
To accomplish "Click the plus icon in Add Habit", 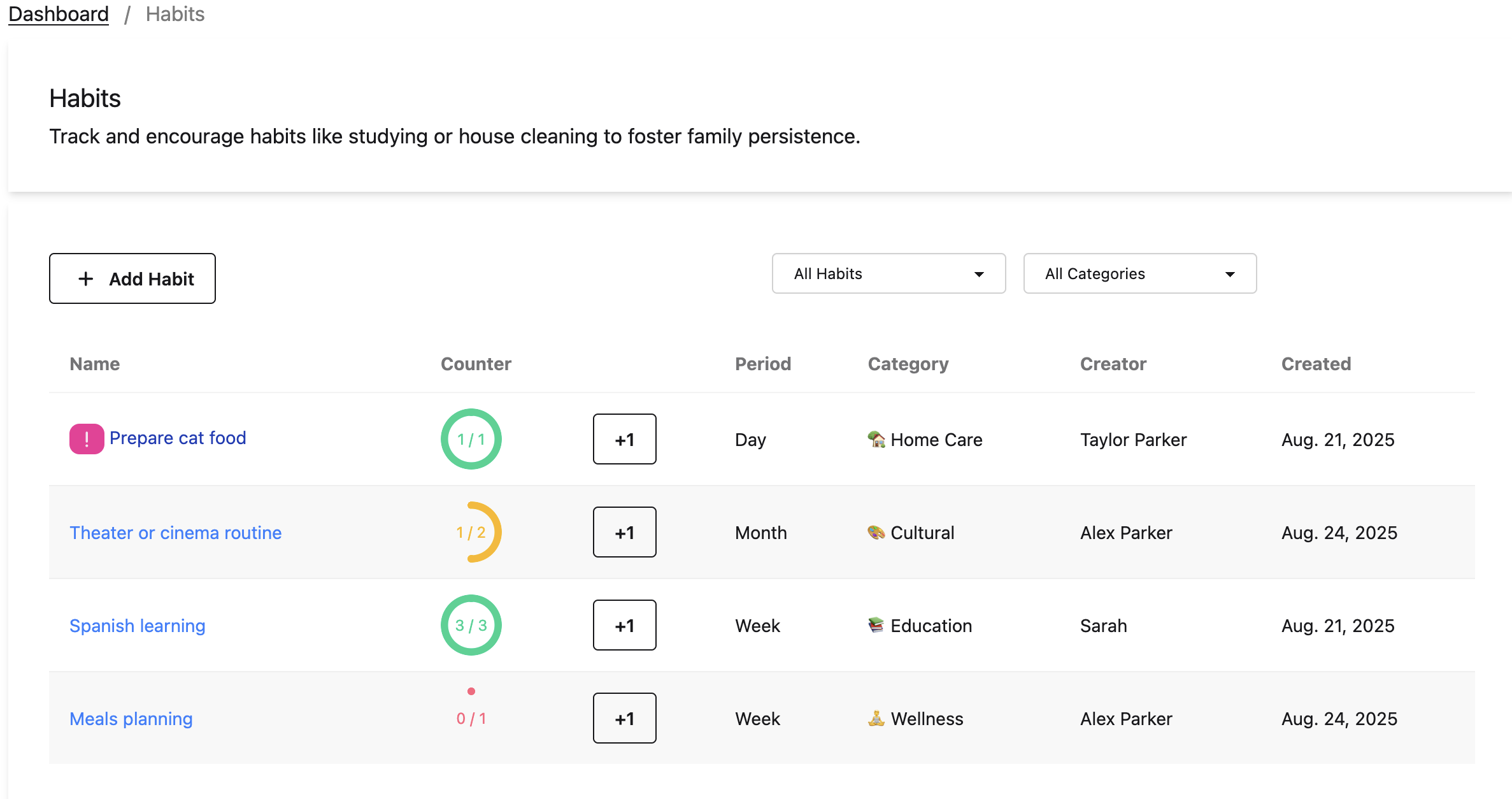I will (x=86, y=279).
